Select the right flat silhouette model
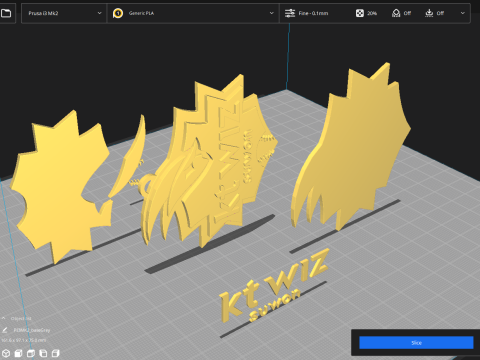Screen dimensions: 480x360 click(353, 147)
